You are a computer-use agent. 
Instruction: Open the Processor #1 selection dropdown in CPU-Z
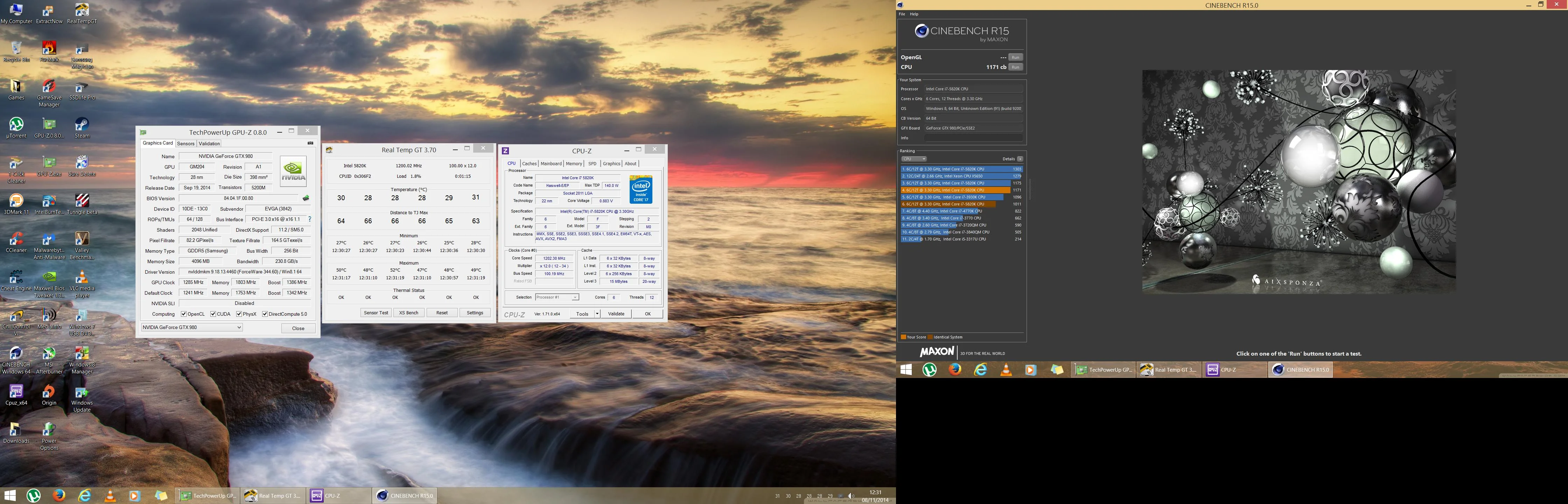click(556, 297)
